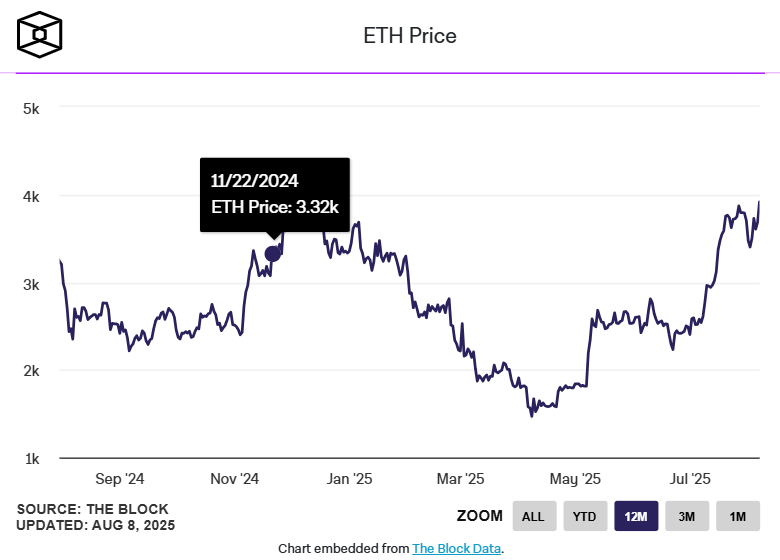The height and width of the screenshot is (560, 780).
Task: Click the Jul '25 axis label
Action: pos(689,479)
